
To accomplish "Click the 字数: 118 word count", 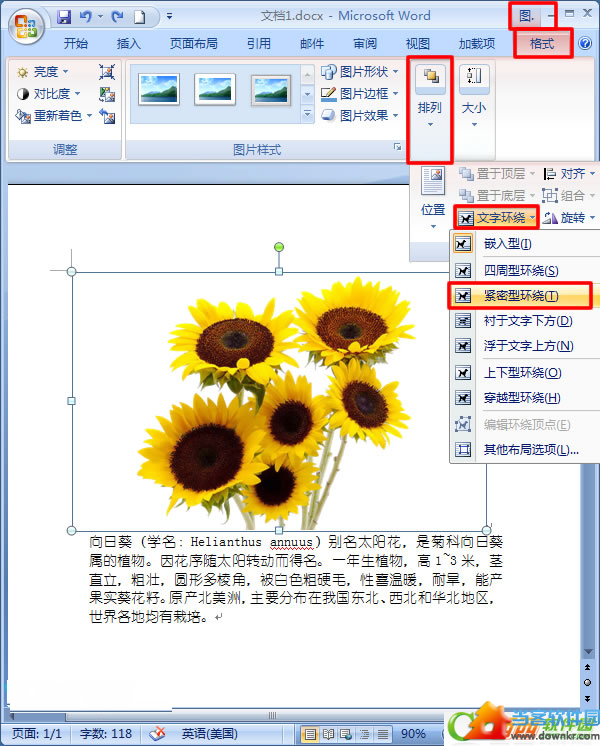I will click(106, 733).
